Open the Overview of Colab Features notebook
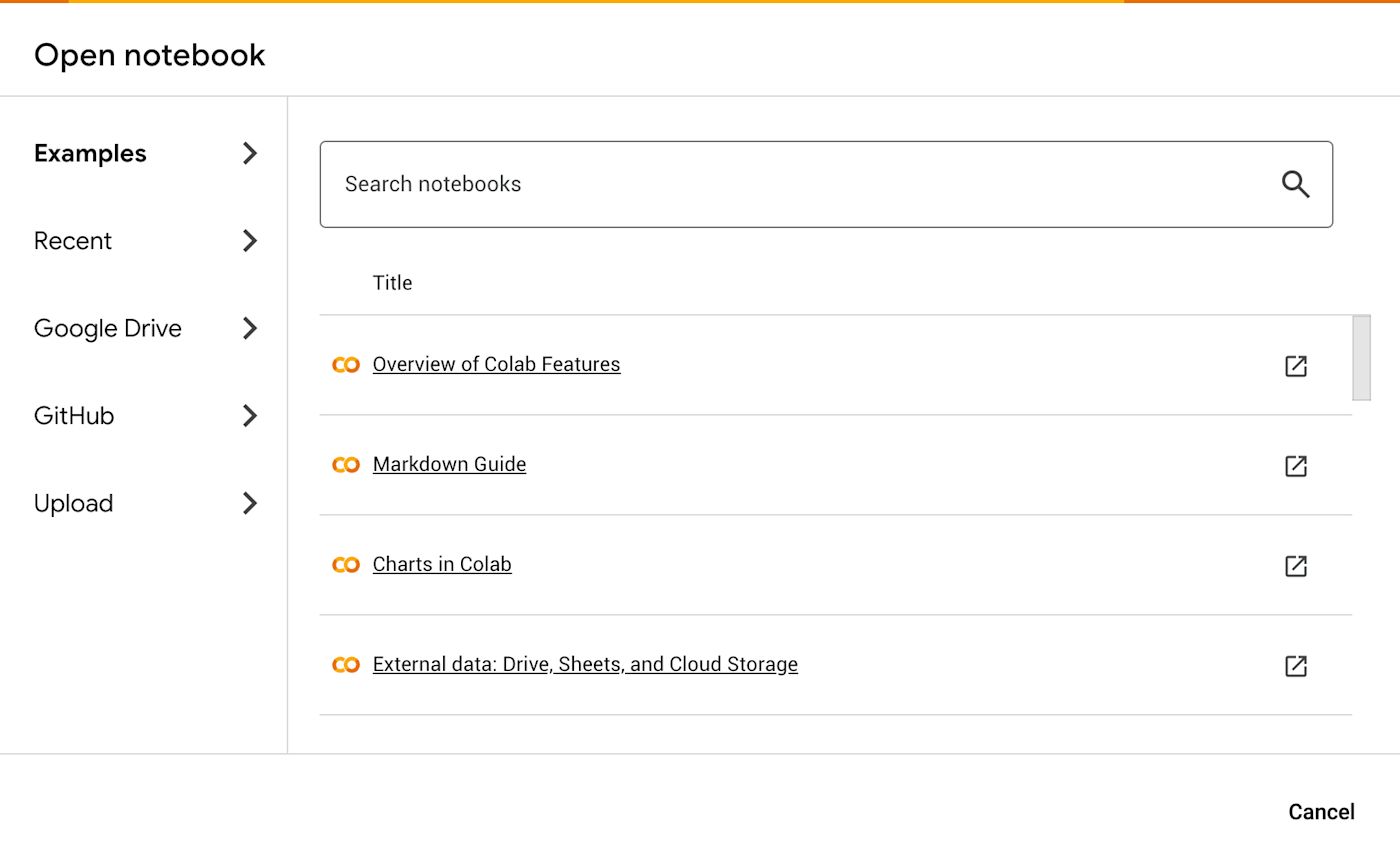This screenshot has height=864, width=1400. pyautogui.click(x=496, y=364)
